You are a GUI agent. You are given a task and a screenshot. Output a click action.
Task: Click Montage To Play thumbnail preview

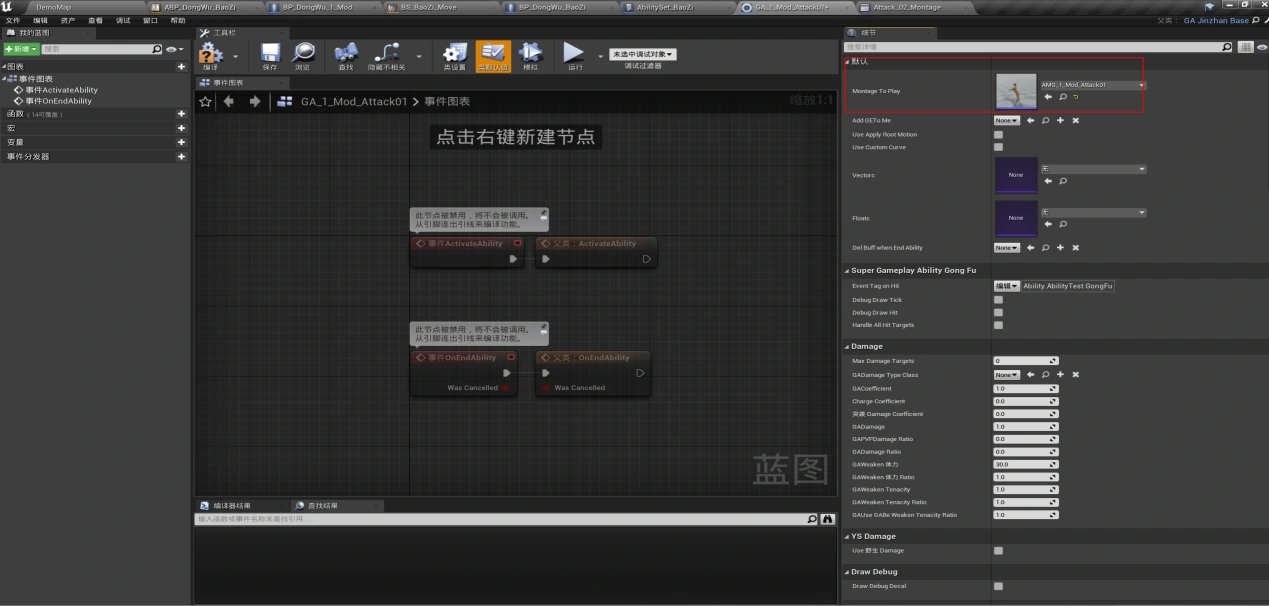coord(1016,92)
